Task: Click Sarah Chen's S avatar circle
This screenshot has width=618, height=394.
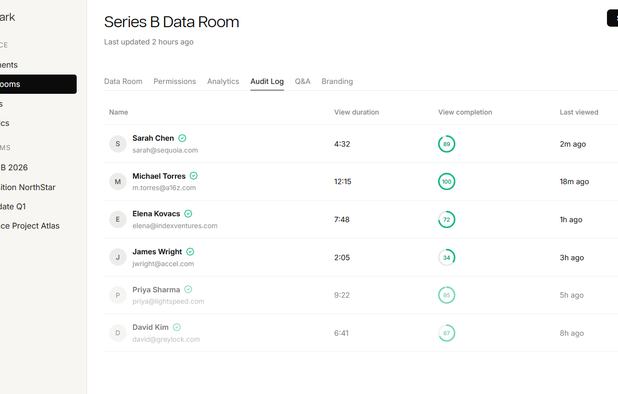Action: coord(117,144)
